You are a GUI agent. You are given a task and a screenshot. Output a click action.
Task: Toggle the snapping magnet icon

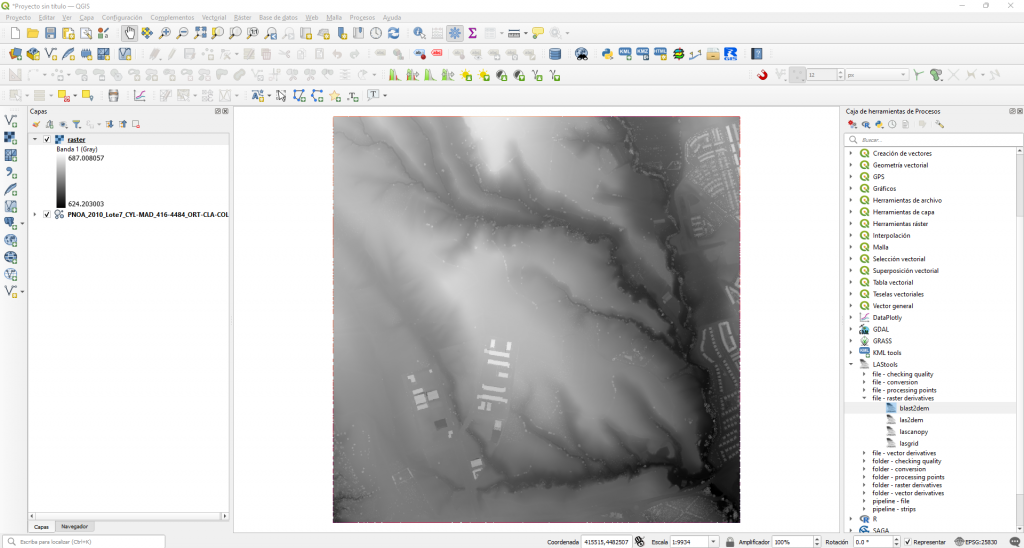click(762, 75)
